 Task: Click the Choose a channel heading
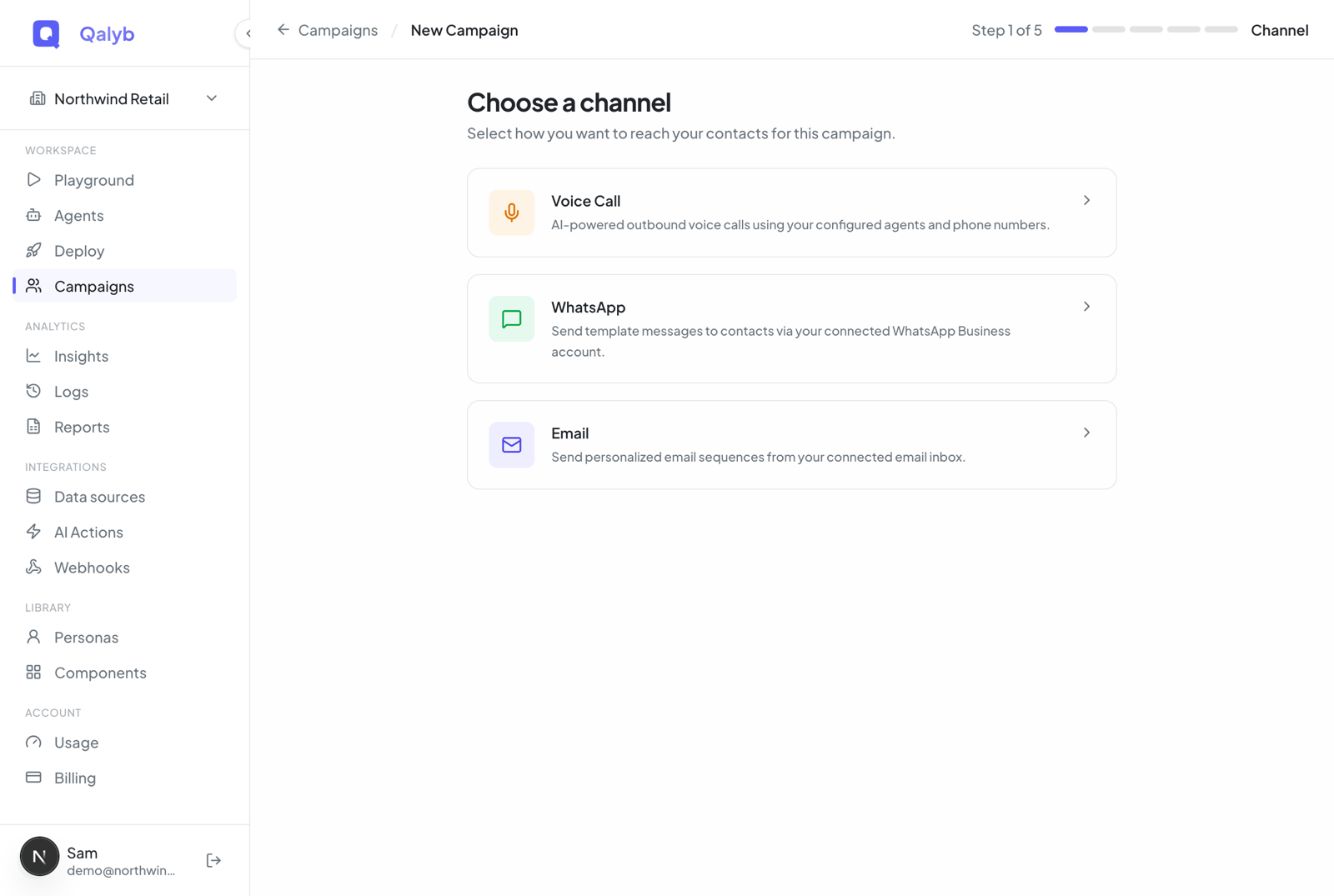569,102
